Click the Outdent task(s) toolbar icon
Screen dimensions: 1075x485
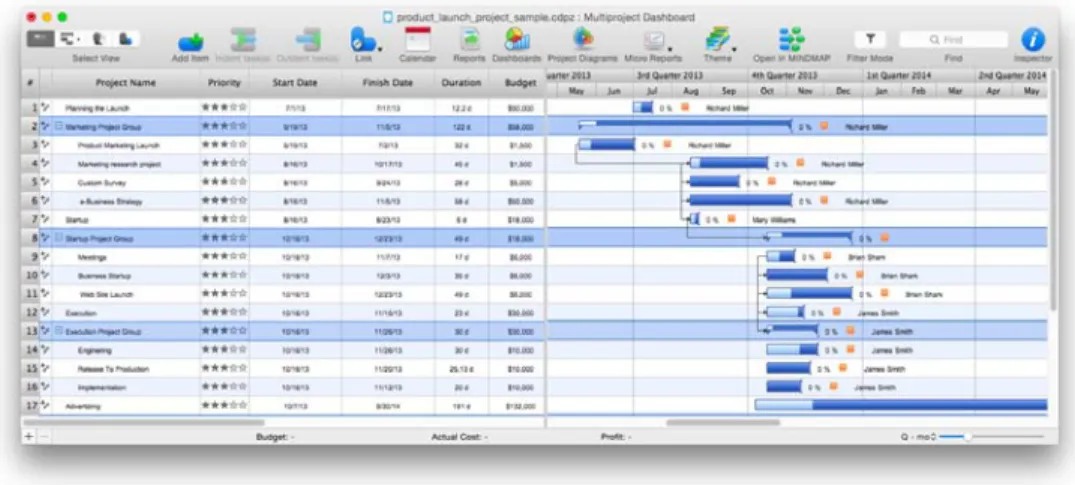pyautogui.click(x=308, y=40)
